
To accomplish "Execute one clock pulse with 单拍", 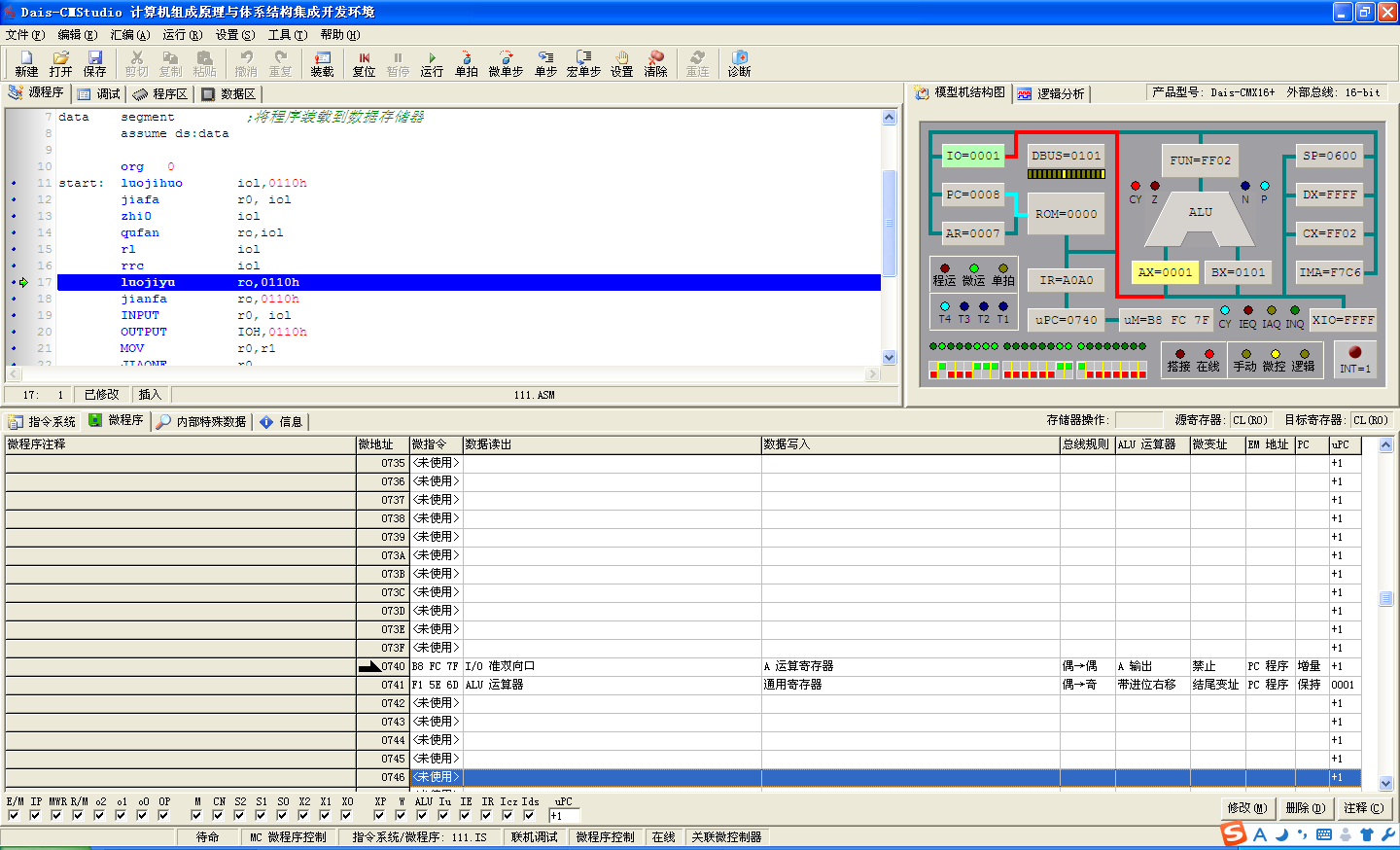I will 467,64.
